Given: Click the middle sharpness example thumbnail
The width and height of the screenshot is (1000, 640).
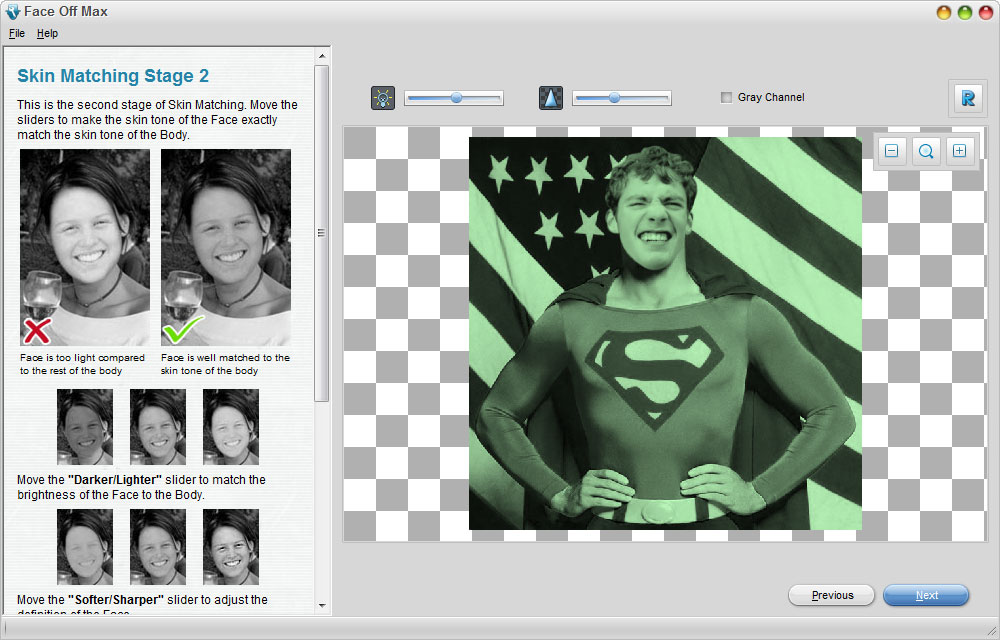Looking at the screenshot, I should pyautogui.click(x=158, y=547).
